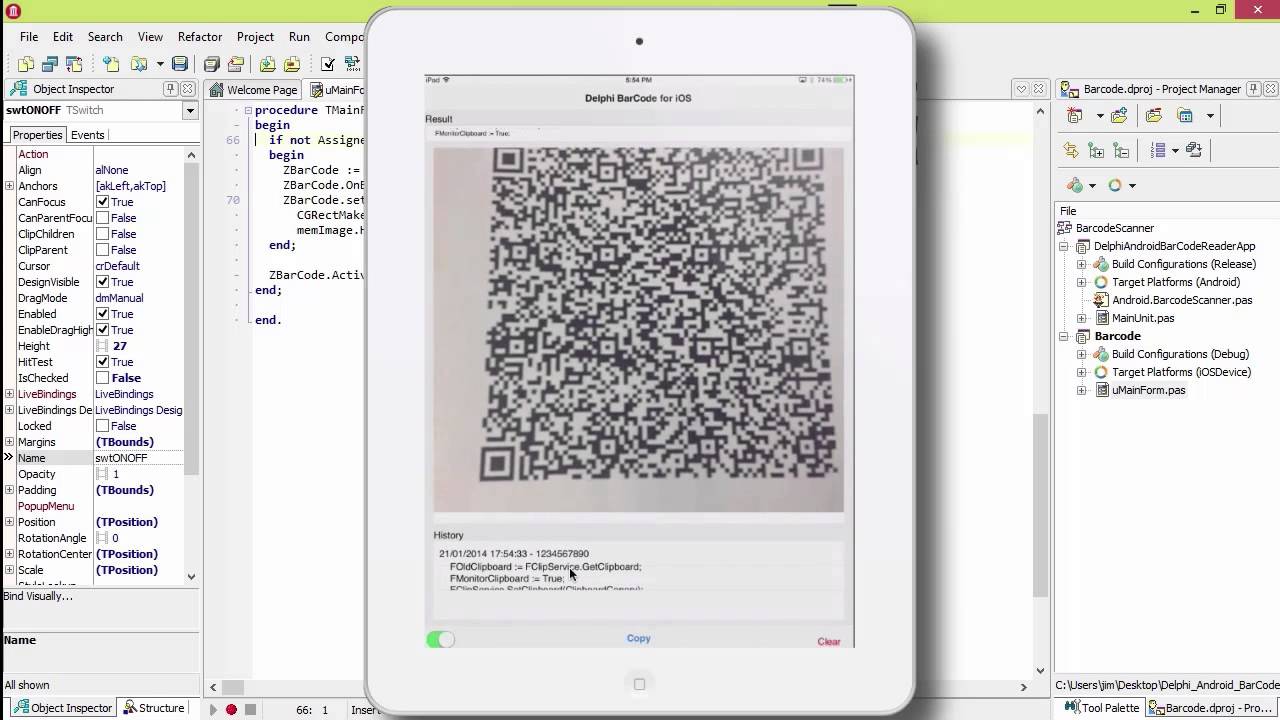Toggle the IsChecked checkbox

click(102, 378)
